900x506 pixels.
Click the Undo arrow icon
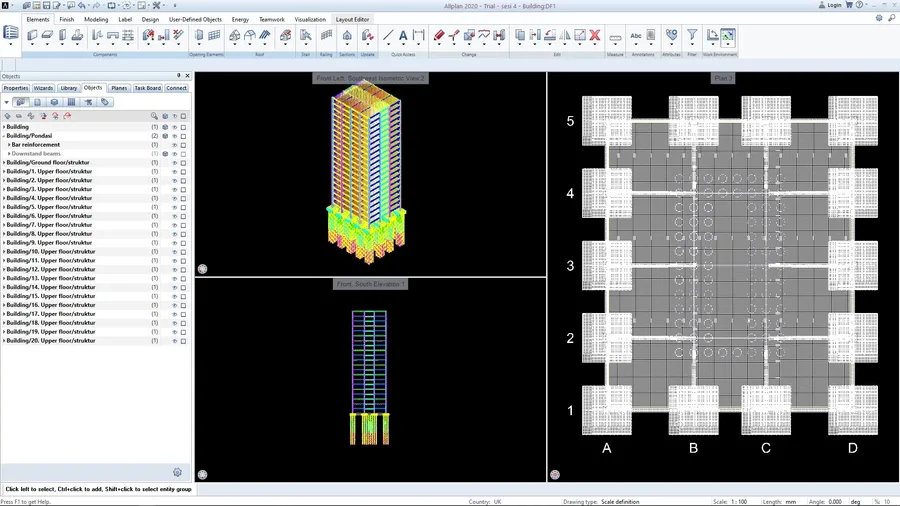point(82,5)
